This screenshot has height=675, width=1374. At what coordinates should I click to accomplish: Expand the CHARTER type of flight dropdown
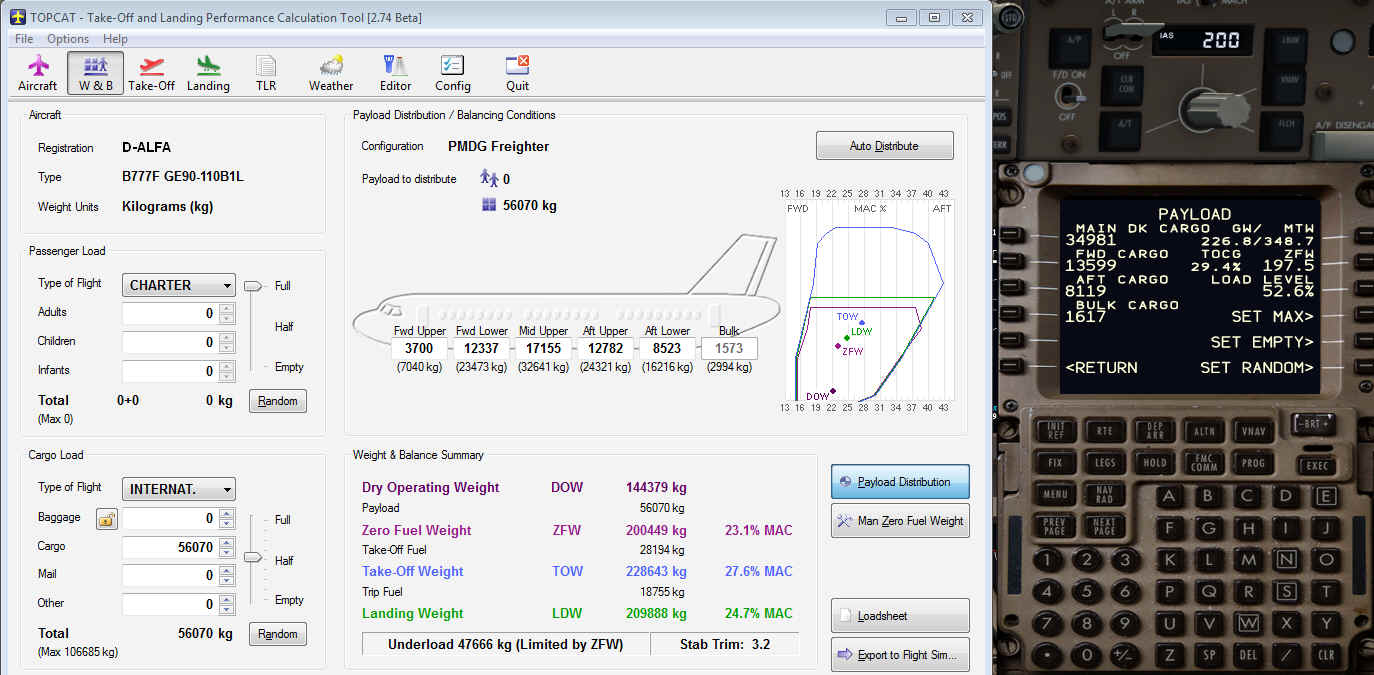pyautogui.click(x=179, y=285)
